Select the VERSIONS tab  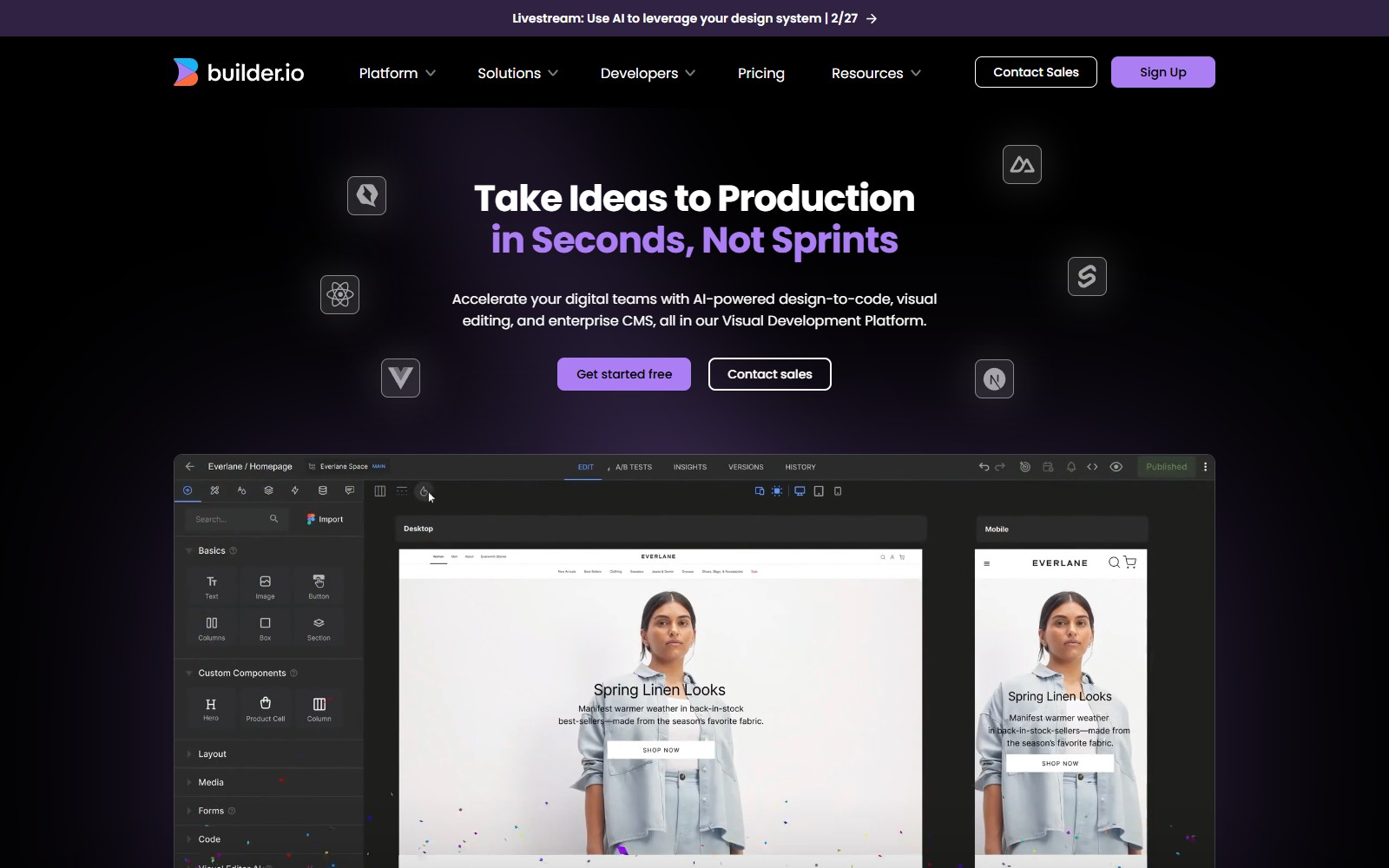[746, 467]
